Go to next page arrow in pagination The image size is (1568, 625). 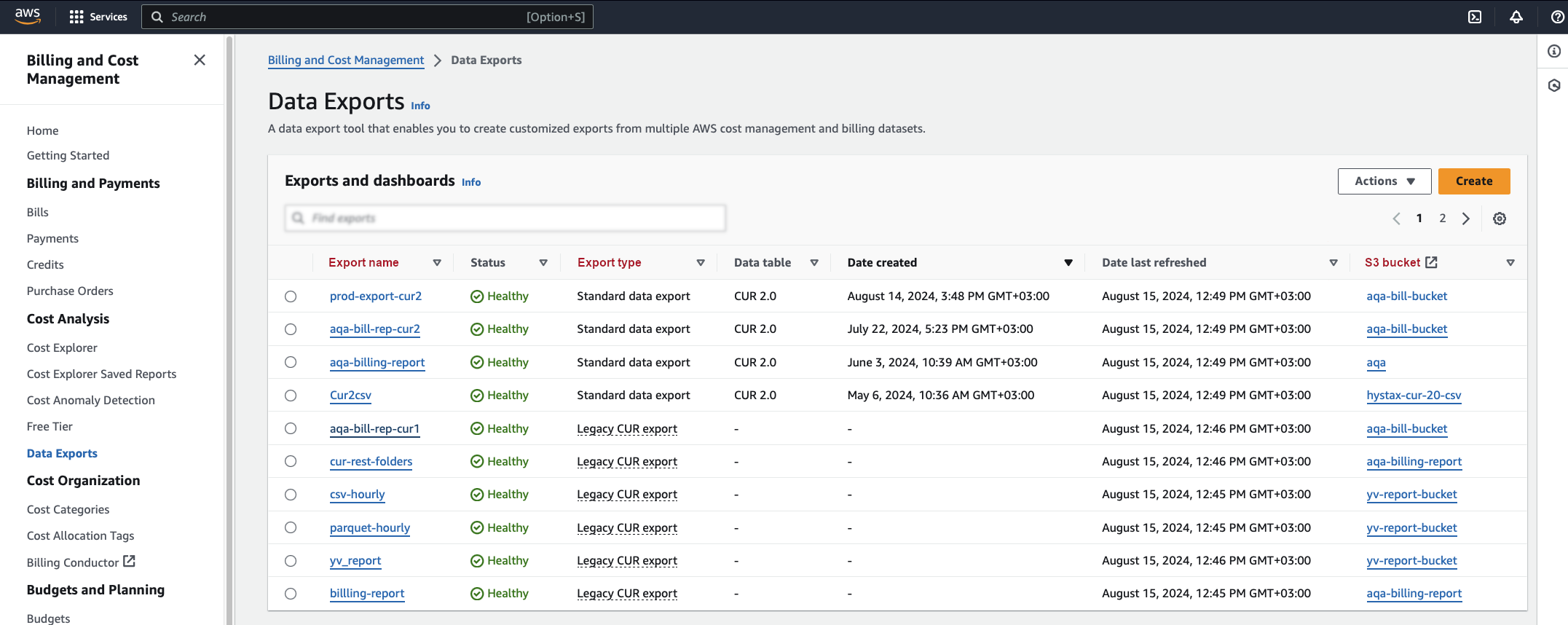(1466, 219)
